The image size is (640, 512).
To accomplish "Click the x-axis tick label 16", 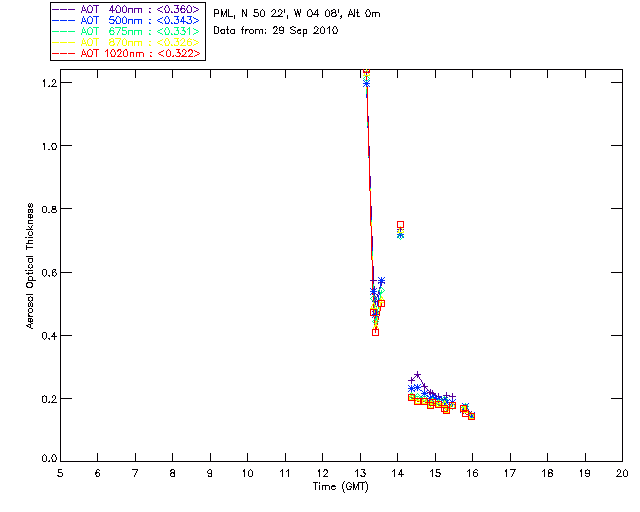I will click(x=473, y=473).
